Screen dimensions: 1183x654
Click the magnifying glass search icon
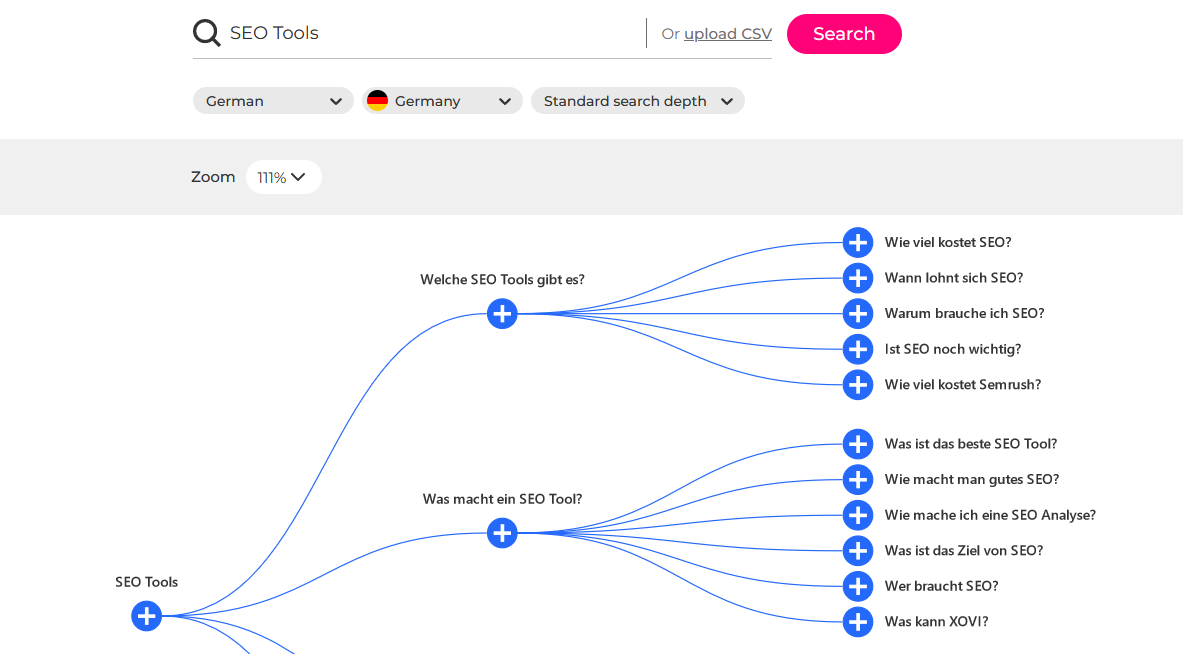coord(207,33)
